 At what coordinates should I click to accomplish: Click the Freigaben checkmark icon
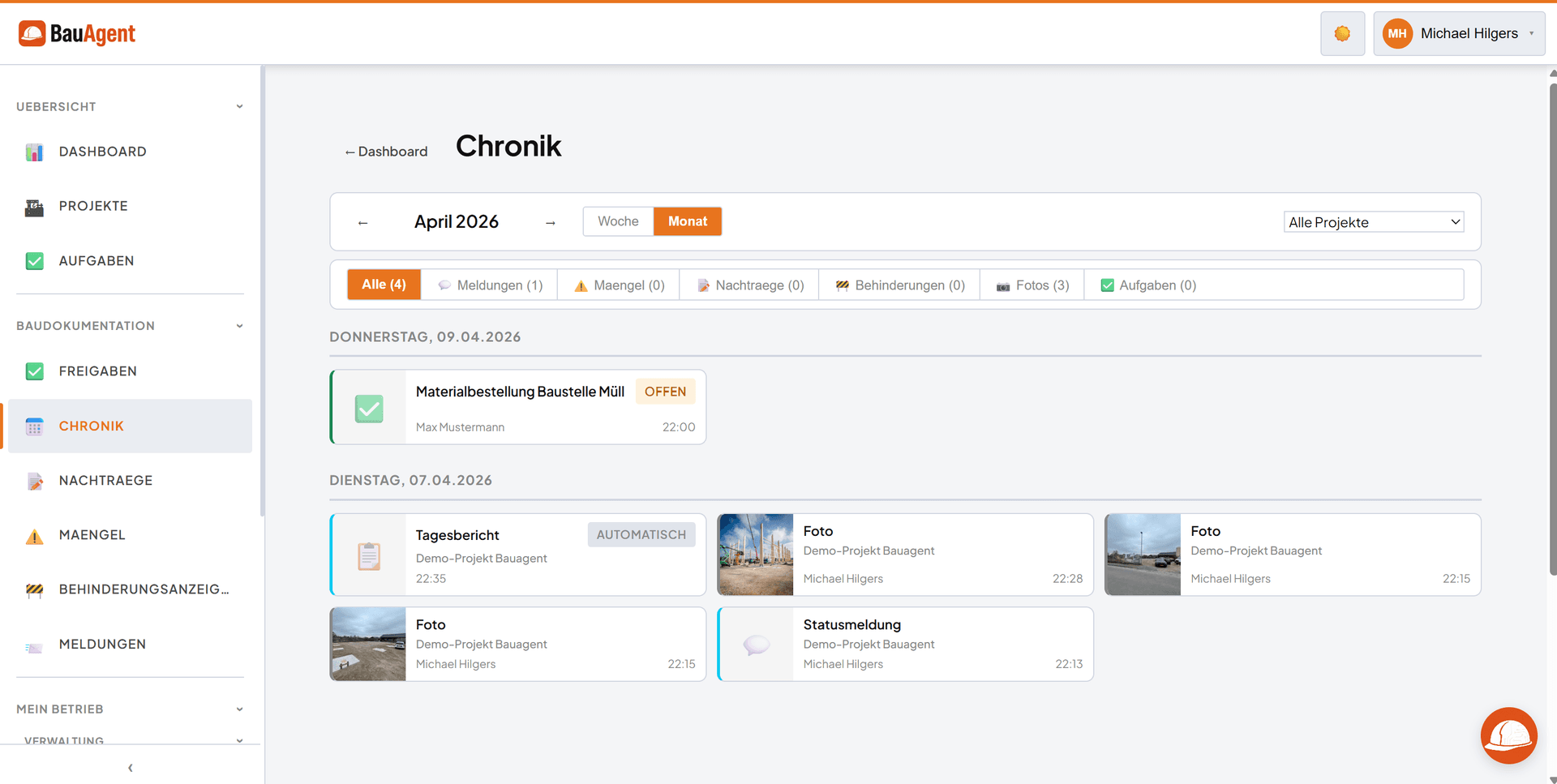point(35,371)
